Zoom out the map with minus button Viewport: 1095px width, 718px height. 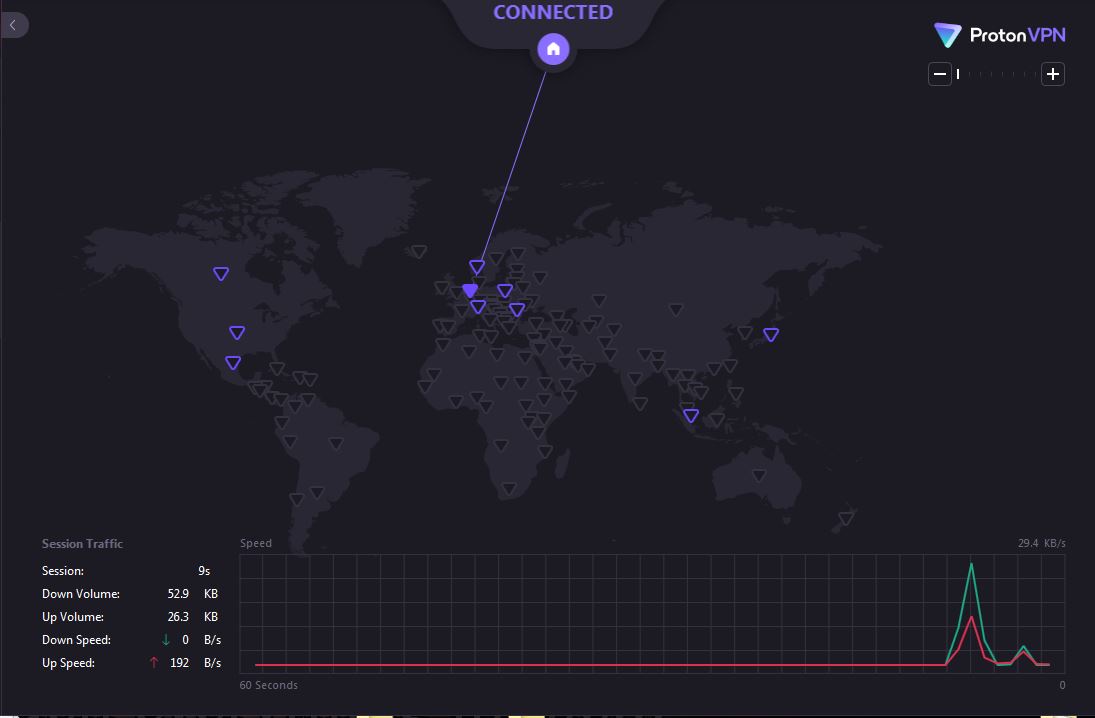[939, 74]
